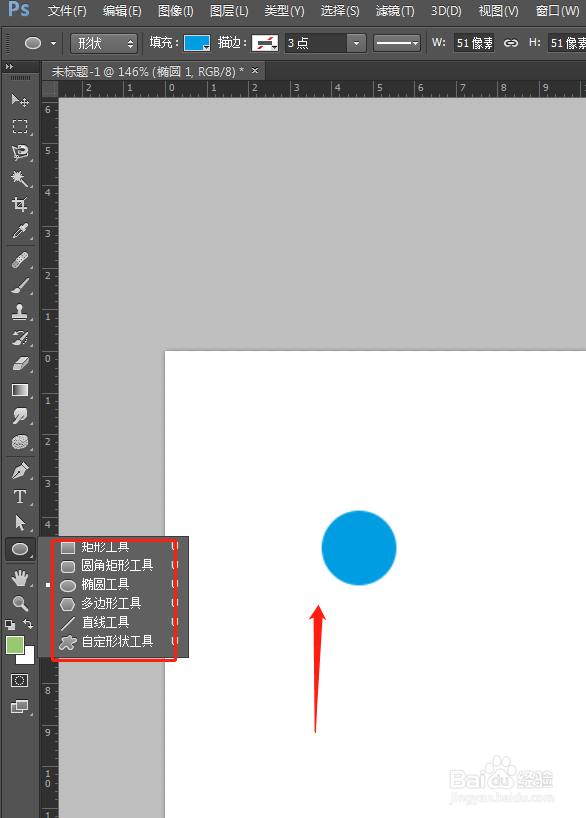
Task: Open the tool preset picker arrow
Action: (53, 43)
